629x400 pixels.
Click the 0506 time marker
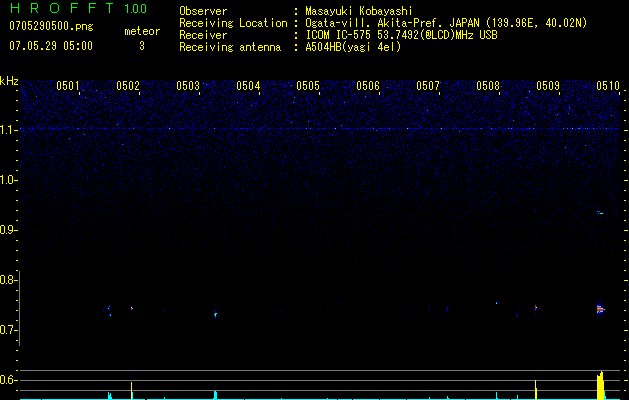pos(368,86)
